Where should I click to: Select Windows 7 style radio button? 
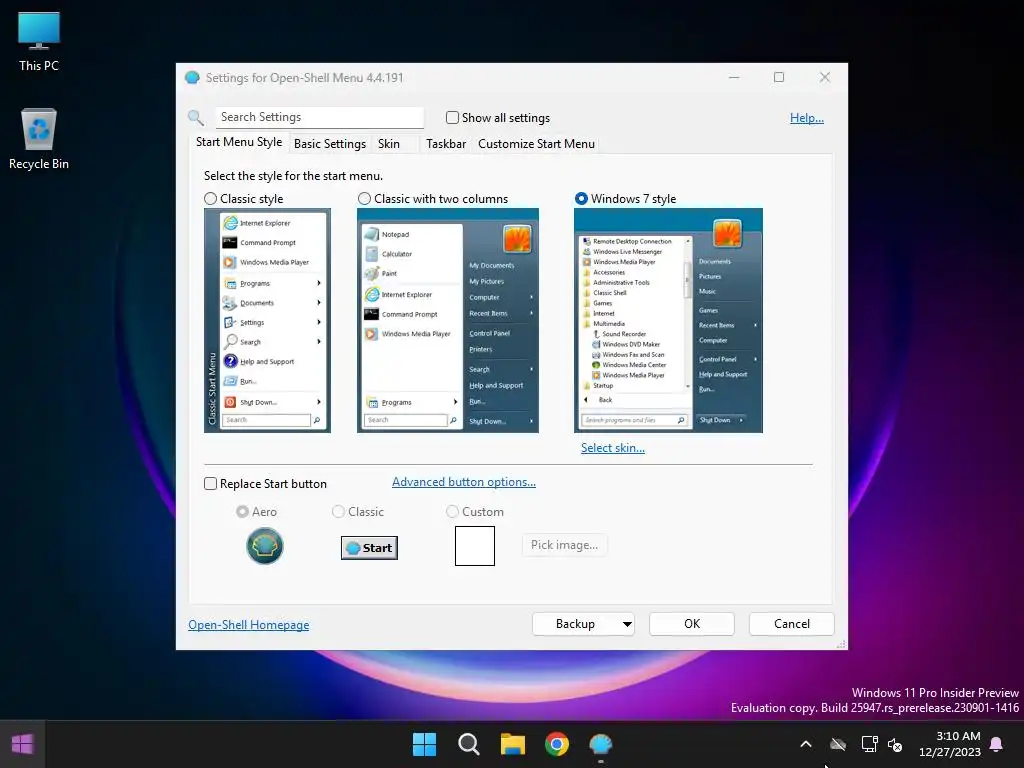coord(581,199)
